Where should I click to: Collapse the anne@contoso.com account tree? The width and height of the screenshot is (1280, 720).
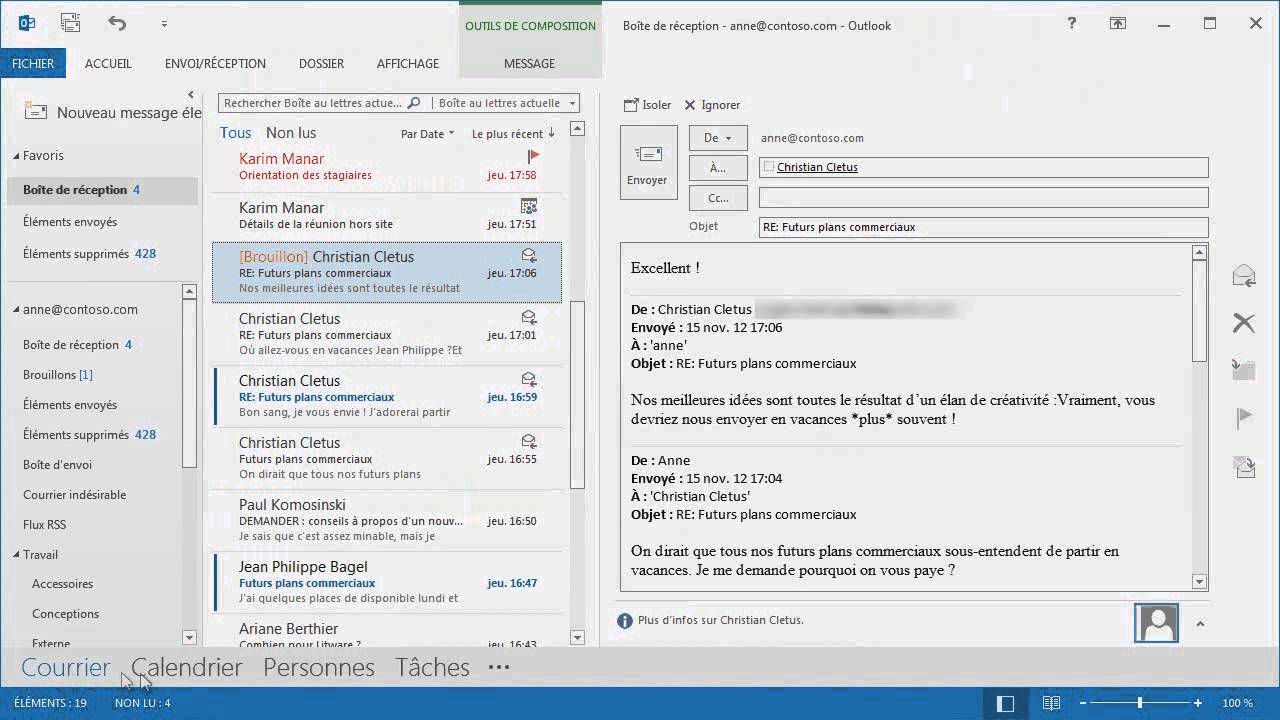(x=17, y=310)
